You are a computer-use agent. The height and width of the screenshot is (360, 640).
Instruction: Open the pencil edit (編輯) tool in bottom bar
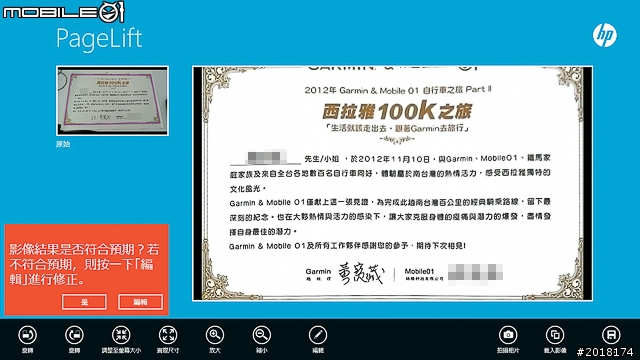318,335
